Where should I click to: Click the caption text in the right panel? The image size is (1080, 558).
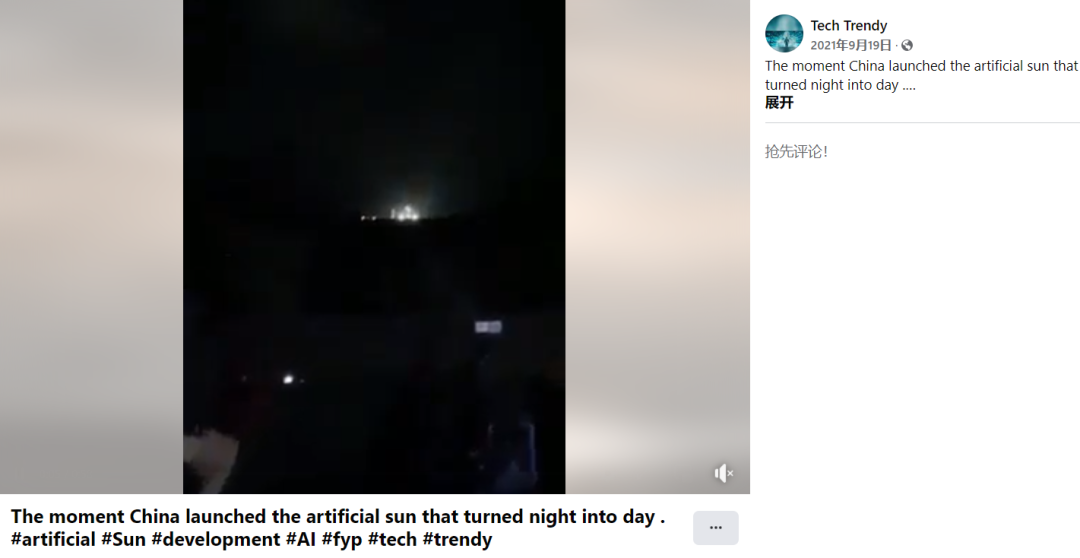click(921, 76)
